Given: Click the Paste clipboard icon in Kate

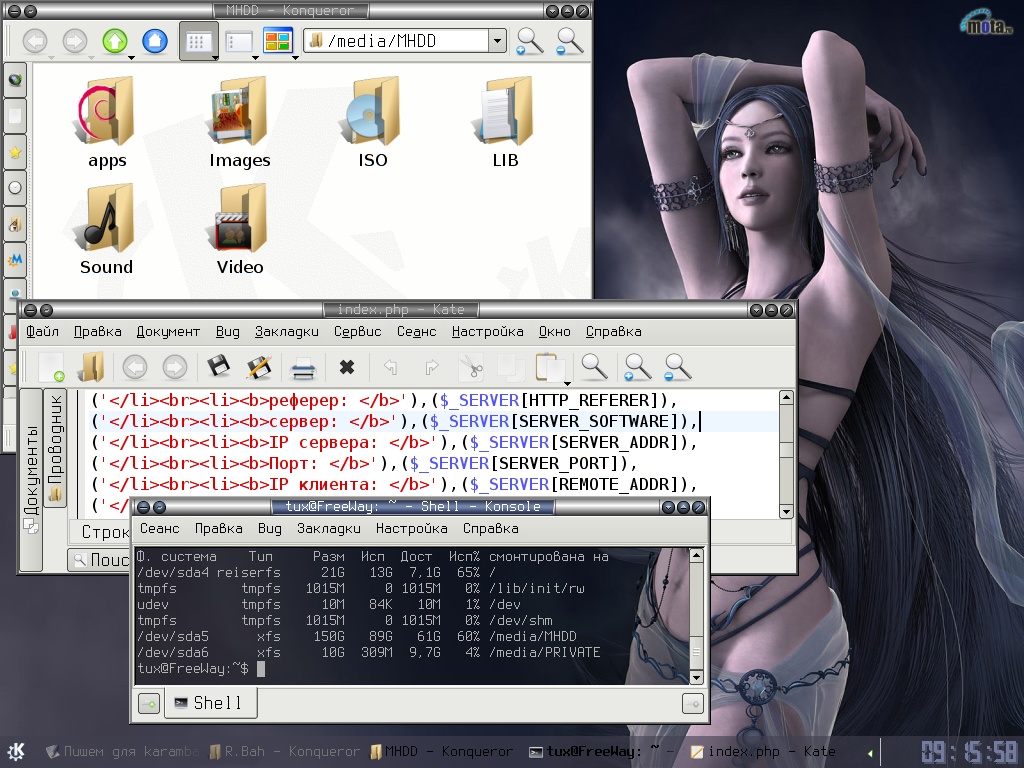Looking at the screenshot, I should tap(549, 367).
